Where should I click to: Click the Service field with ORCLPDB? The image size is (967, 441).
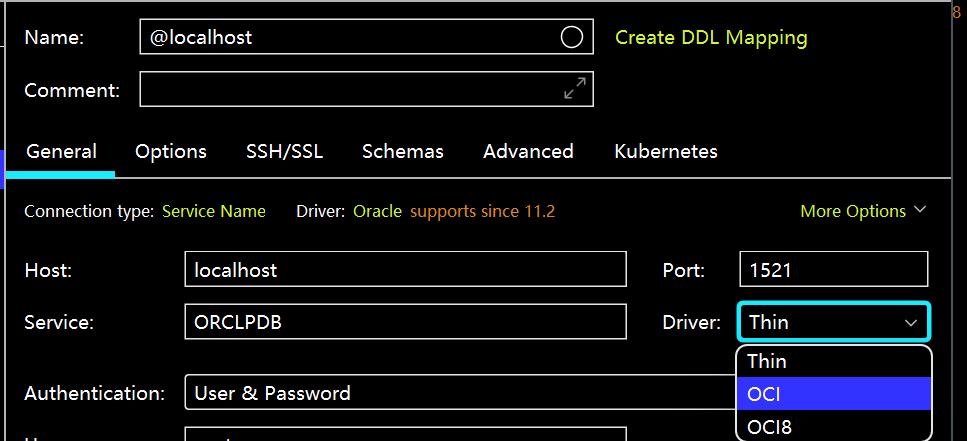click(405, 322)
